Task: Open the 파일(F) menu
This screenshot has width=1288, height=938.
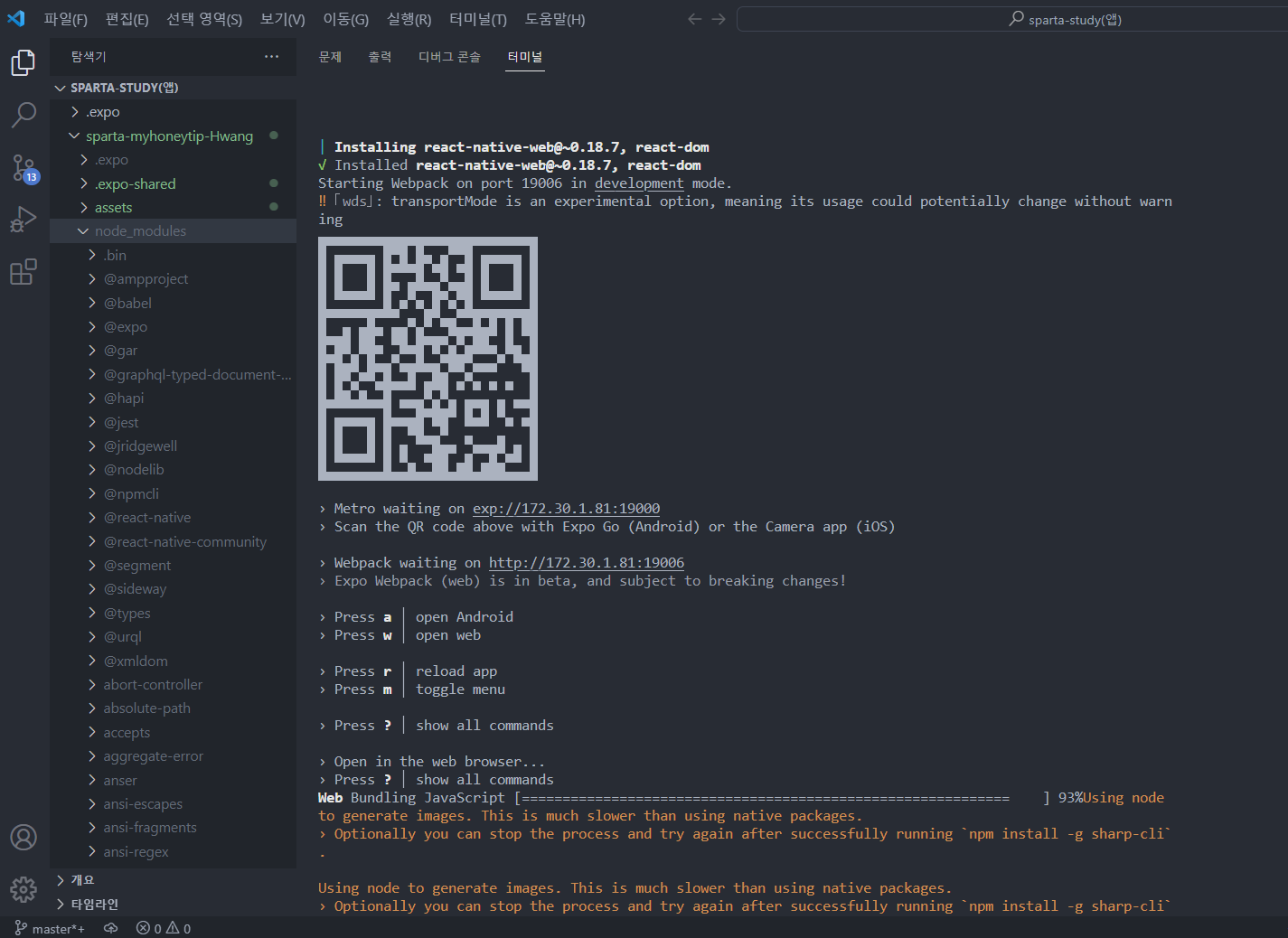Action: [66, 19]
